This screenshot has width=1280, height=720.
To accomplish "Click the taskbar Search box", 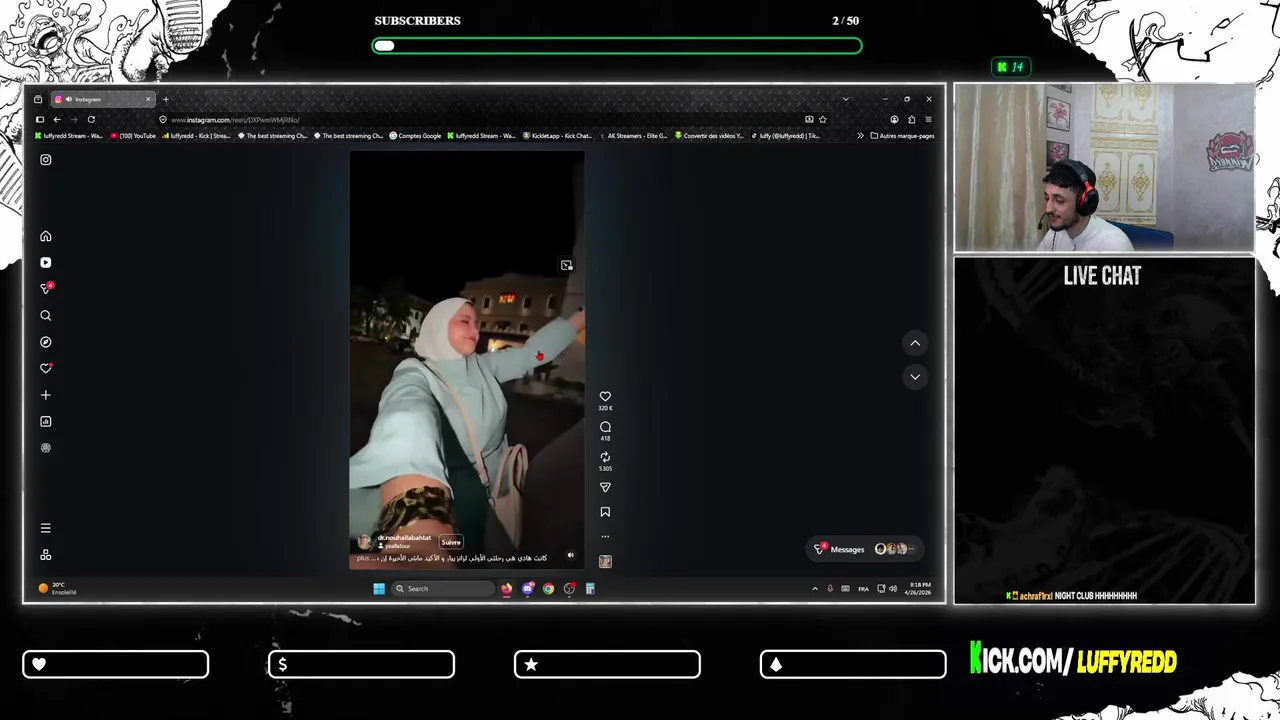I will [443, 588].
